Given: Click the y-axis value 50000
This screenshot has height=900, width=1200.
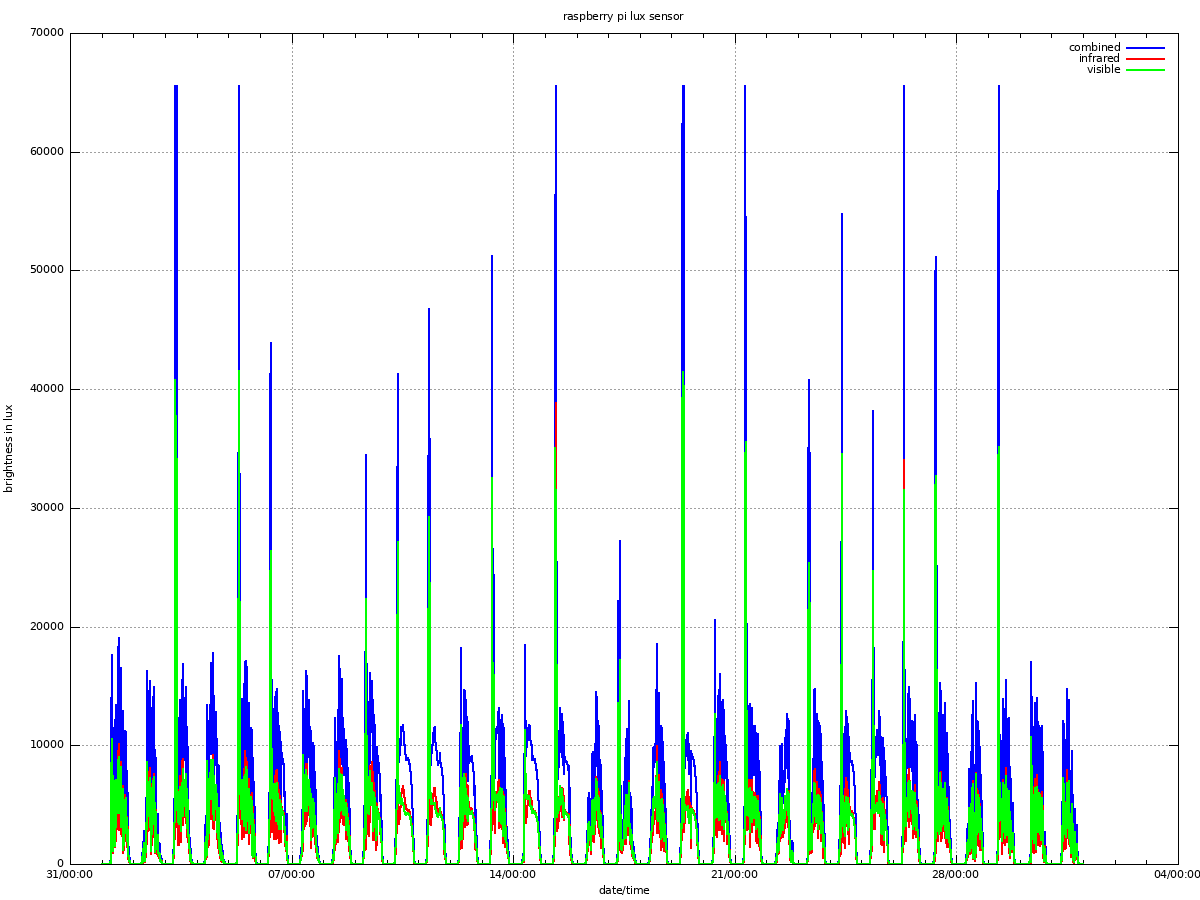Looking at the screenshot, I should click(x=48, y=270).
